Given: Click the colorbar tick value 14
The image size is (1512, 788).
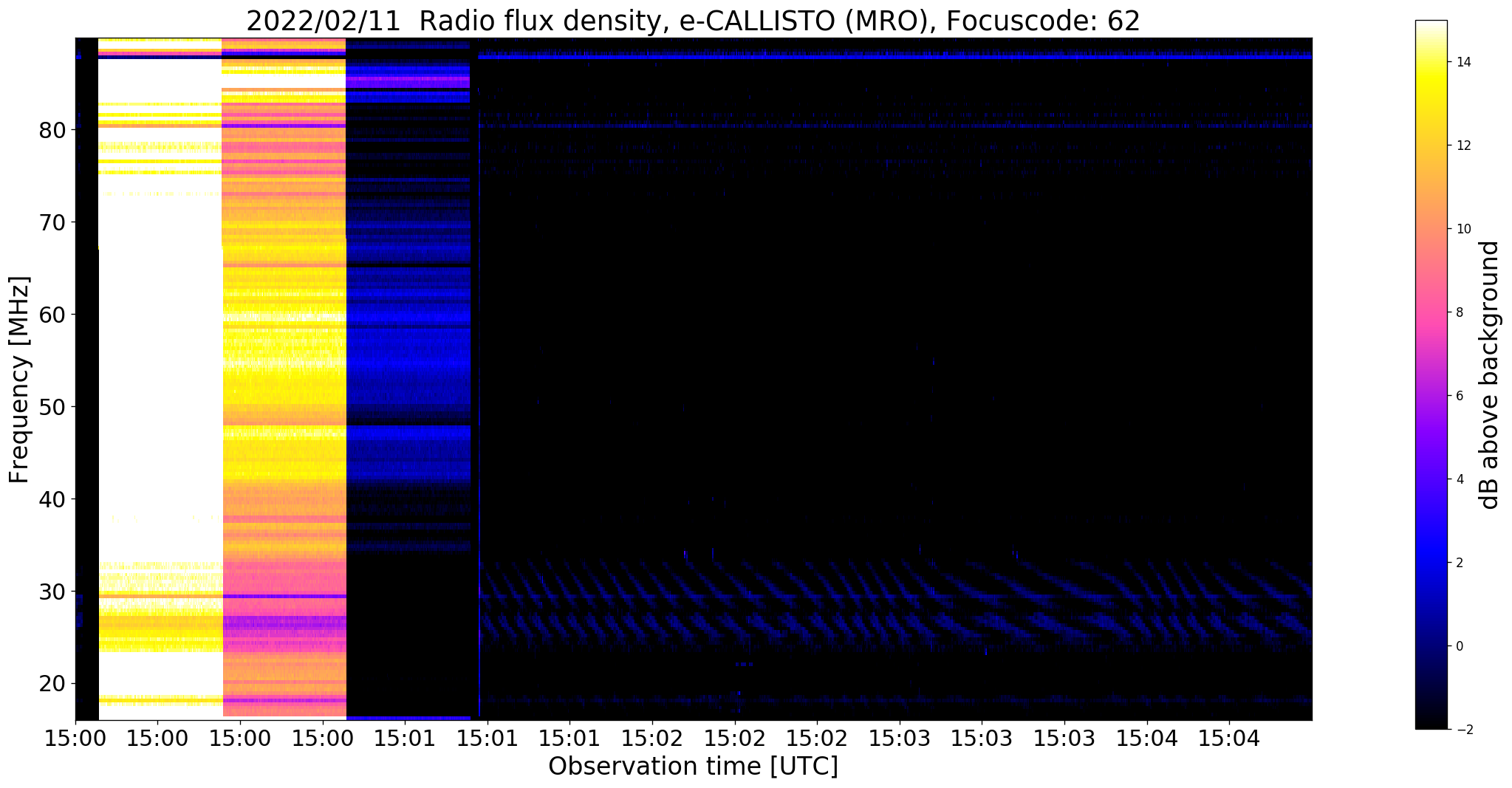Looking at the screenshot, I should pyautogui.click(x=1463, y=63).
